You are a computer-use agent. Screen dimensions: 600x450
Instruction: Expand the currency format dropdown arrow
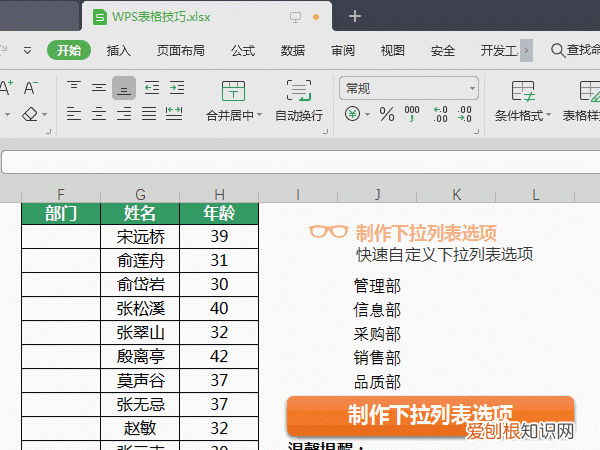367,114
